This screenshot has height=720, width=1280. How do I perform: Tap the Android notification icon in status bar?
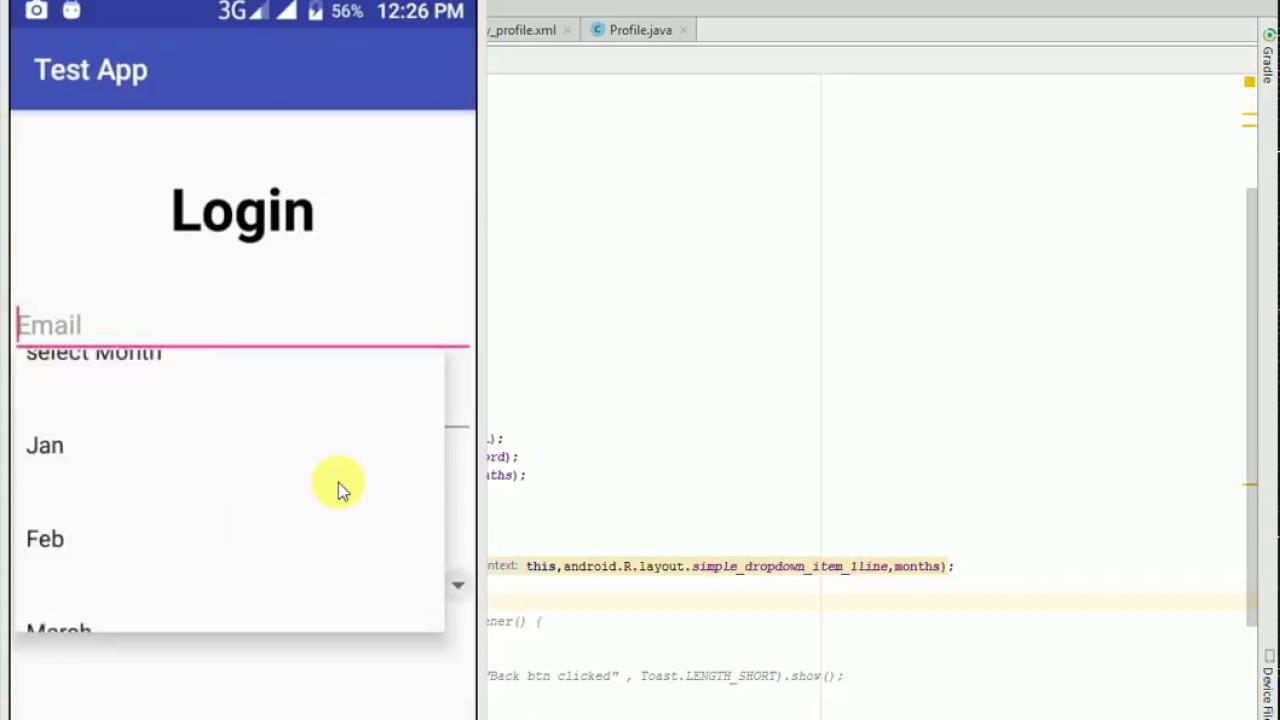[71, 11]
